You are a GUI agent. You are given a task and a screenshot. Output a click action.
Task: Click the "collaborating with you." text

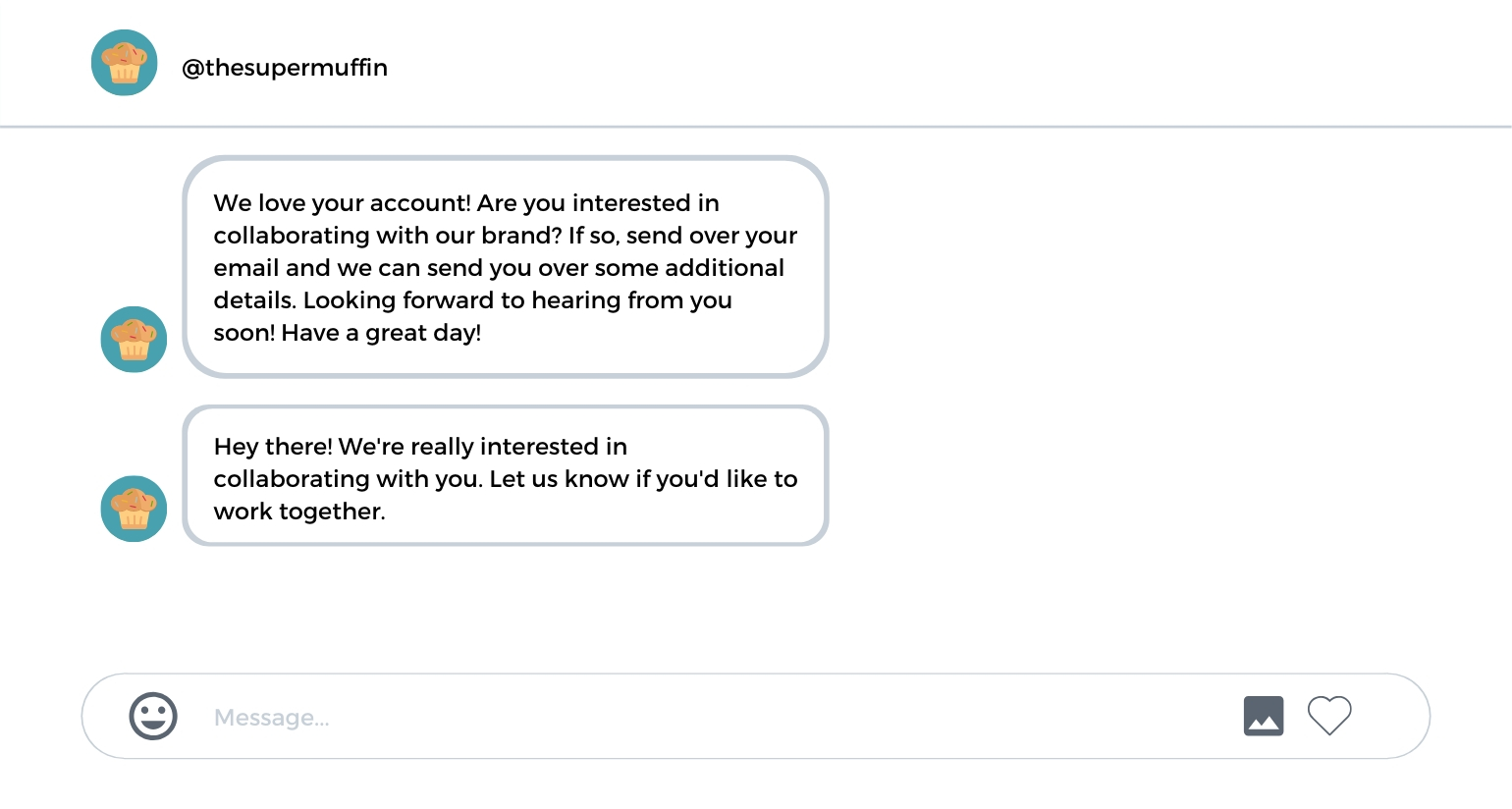tap(348, 479)
